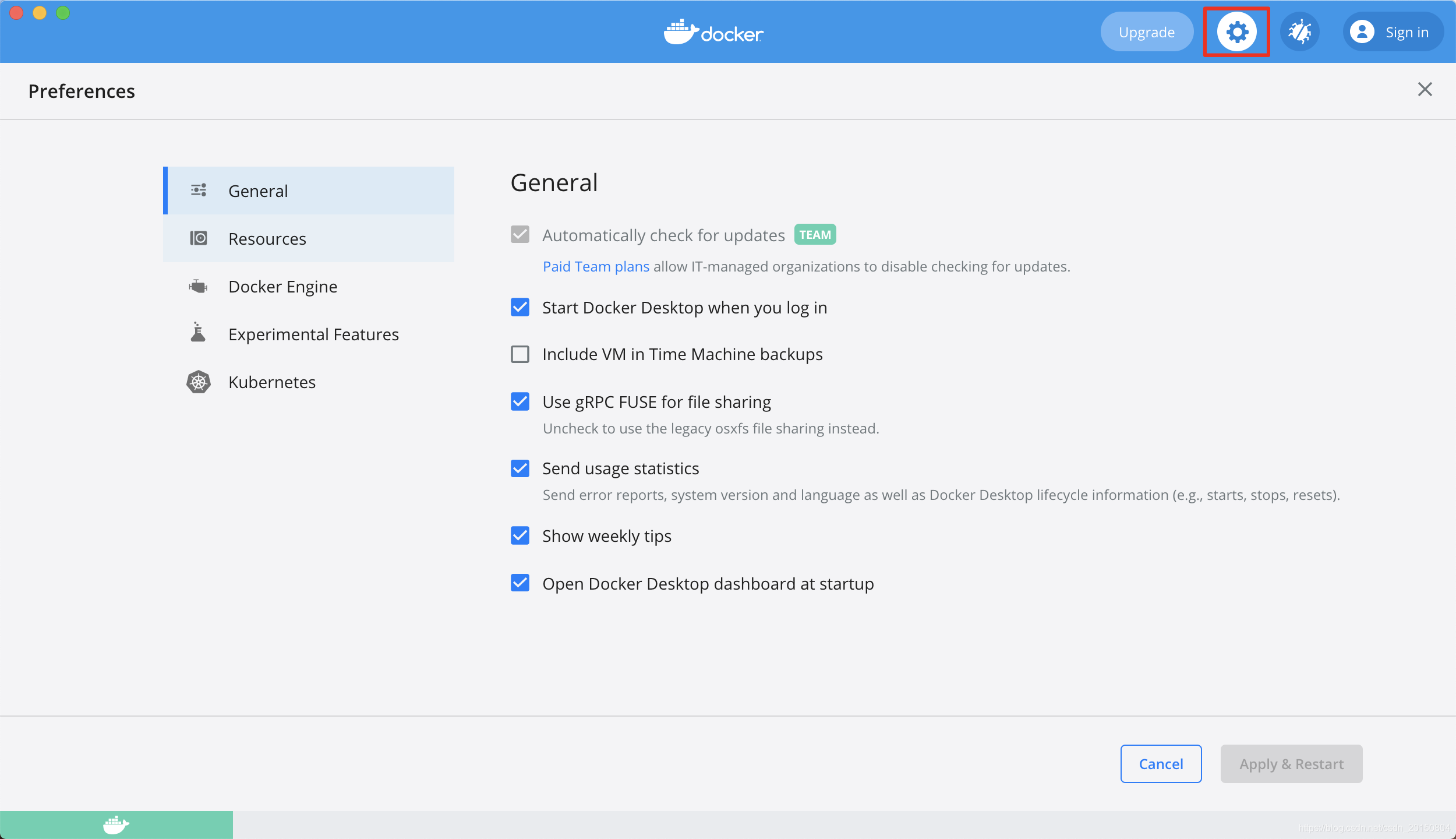This screenshot has height=839, width=1456.
Task: Click the Upgrade button in toolbar
Action: [1148, 31]
